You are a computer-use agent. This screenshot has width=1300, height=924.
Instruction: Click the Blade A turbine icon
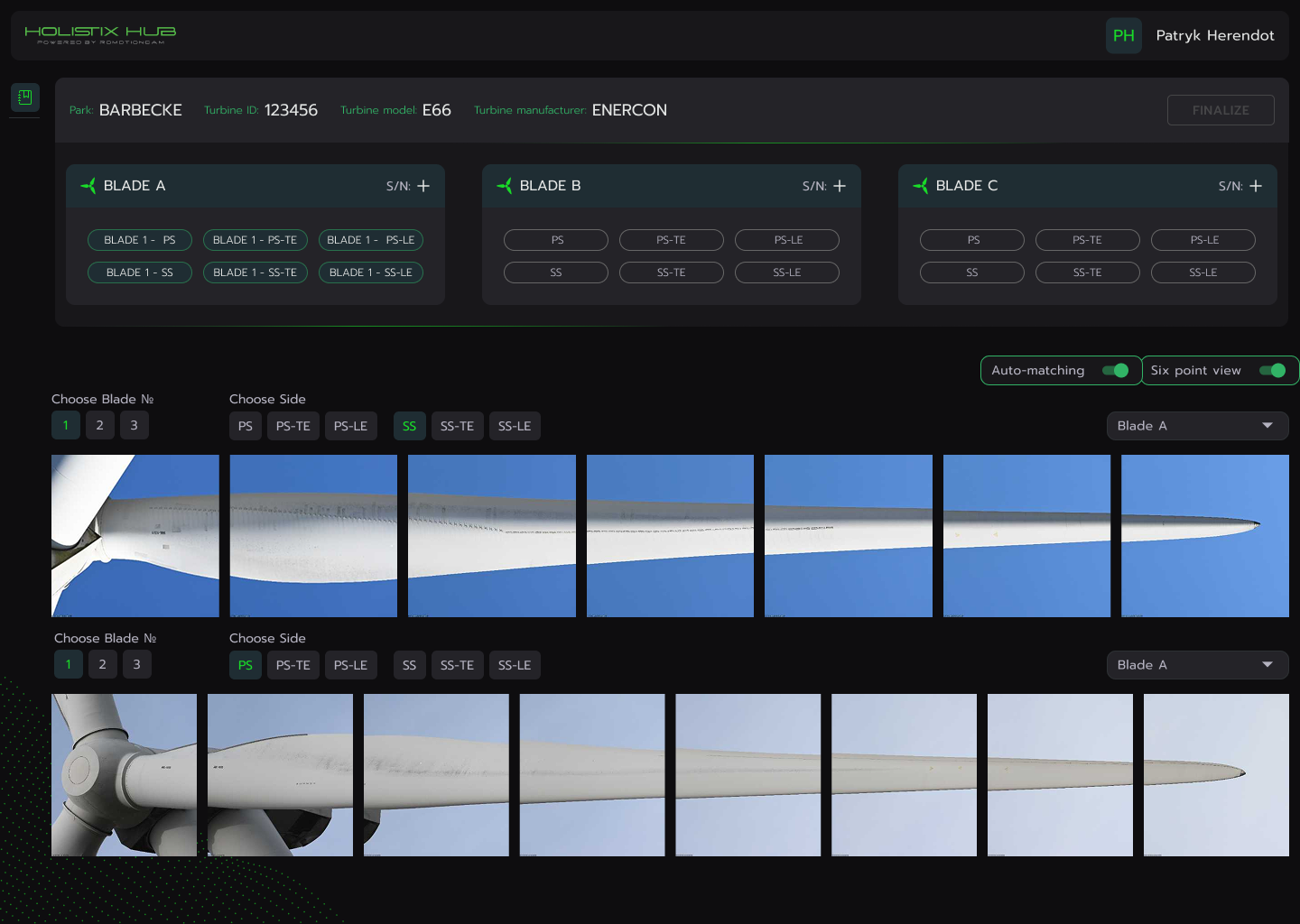coord(88,186)
